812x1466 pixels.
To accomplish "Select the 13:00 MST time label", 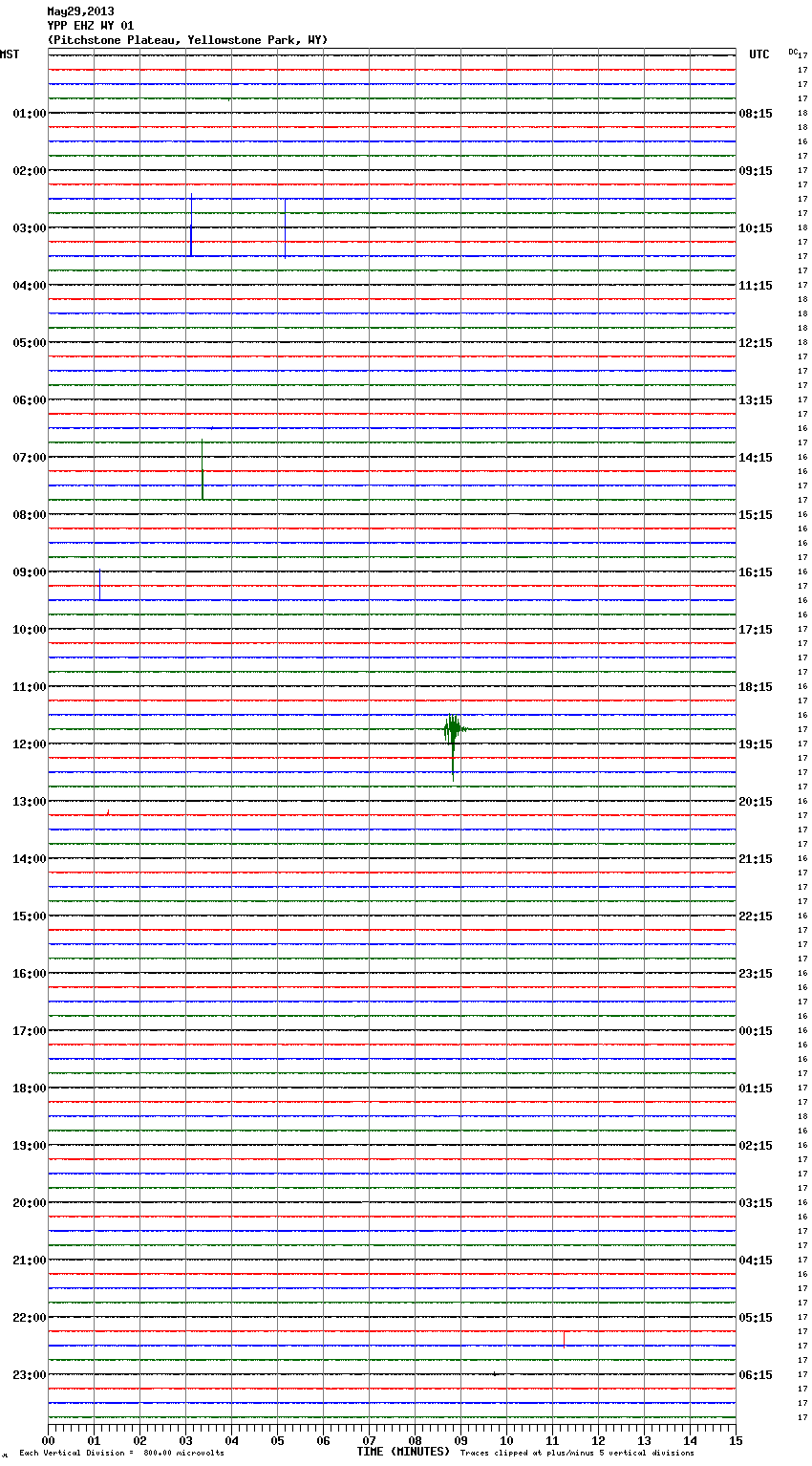I will (x=30, y=802).
